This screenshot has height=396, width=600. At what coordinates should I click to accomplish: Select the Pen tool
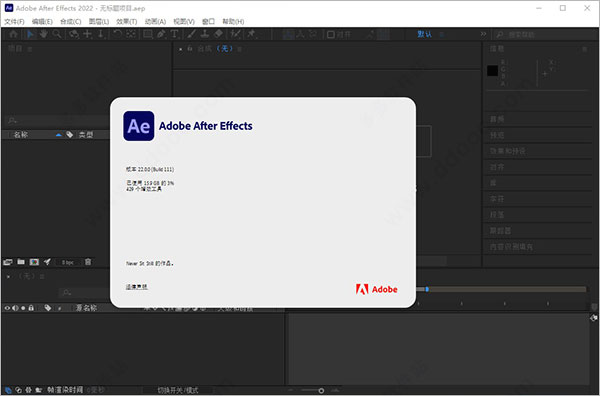click(x=161, y=34)
